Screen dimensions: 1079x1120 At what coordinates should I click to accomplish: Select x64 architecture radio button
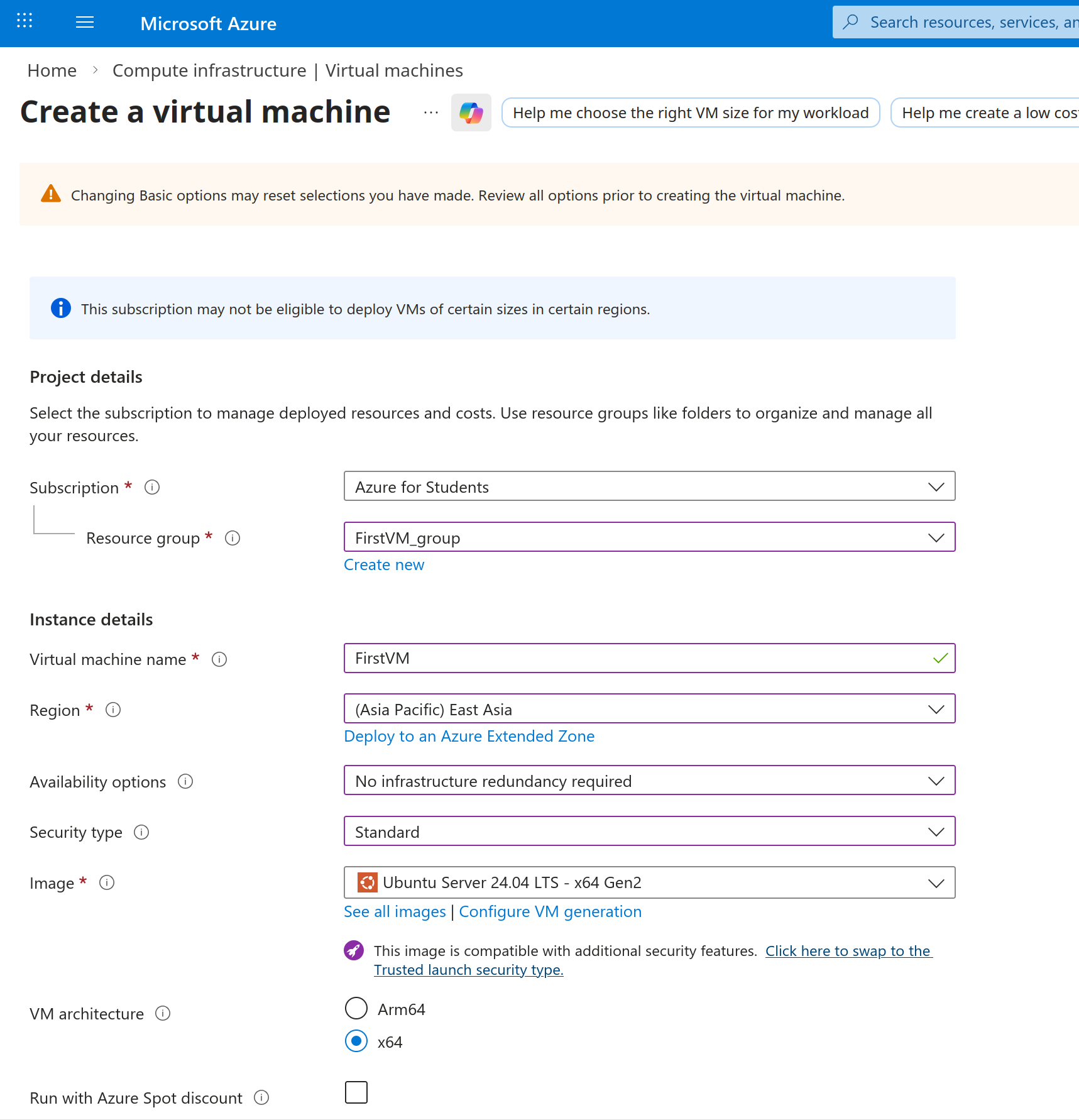356,1041
